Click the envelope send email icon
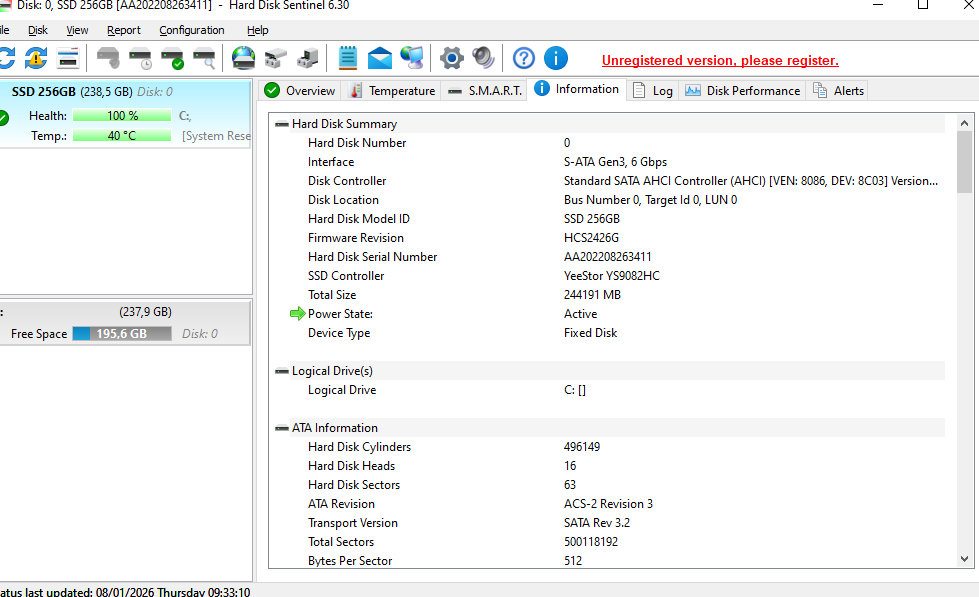979x597 pixels. [380, 58]
